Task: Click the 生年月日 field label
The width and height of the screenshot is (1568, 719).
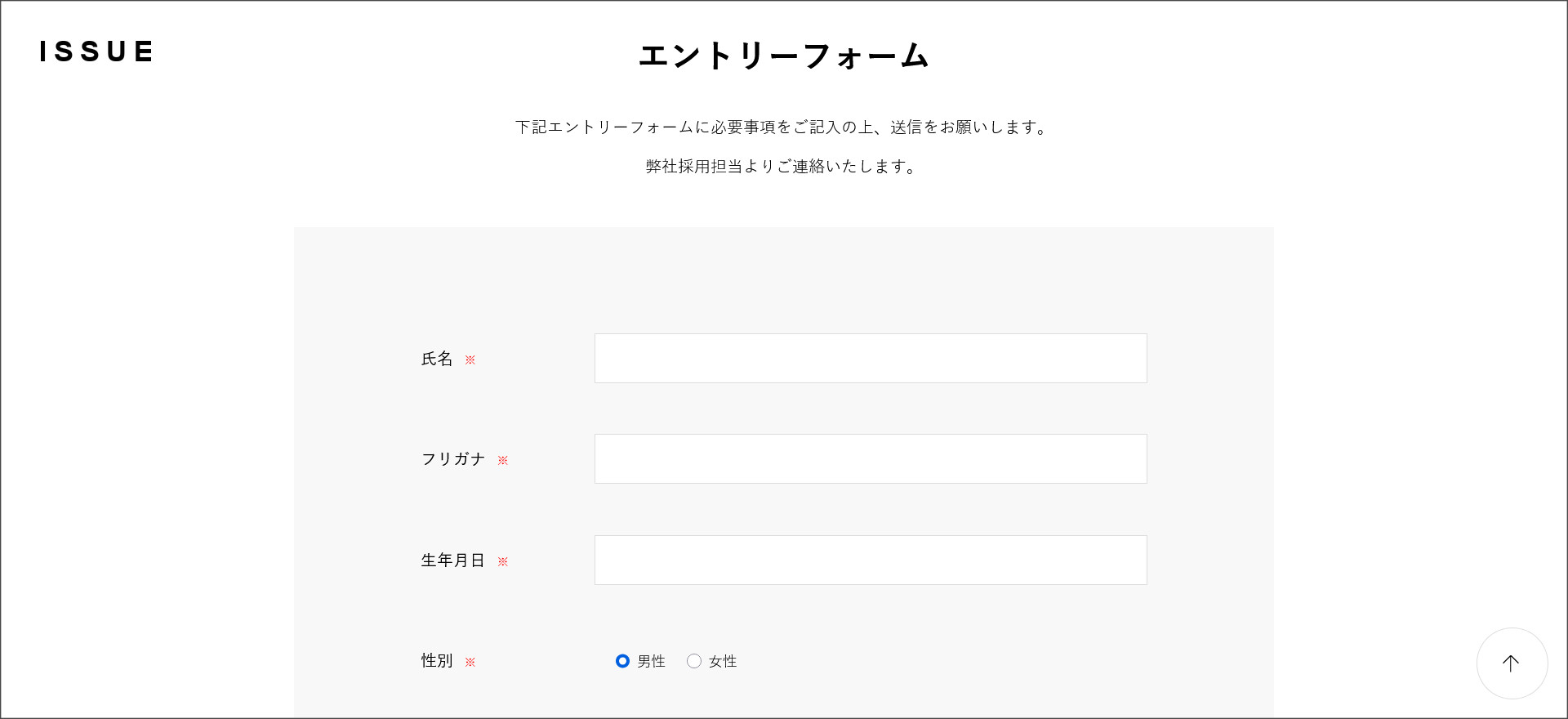Action: pos(453,560)
